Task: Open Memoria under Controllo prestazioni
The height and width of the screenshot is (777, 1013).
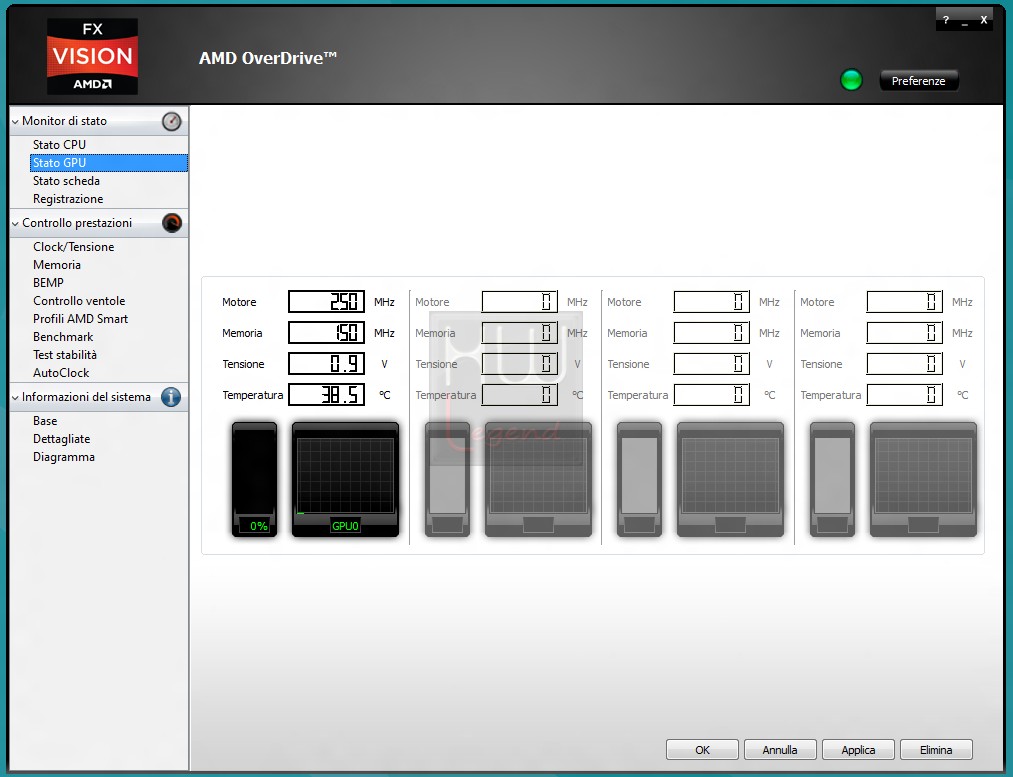Action: click(x=57, y=265)
